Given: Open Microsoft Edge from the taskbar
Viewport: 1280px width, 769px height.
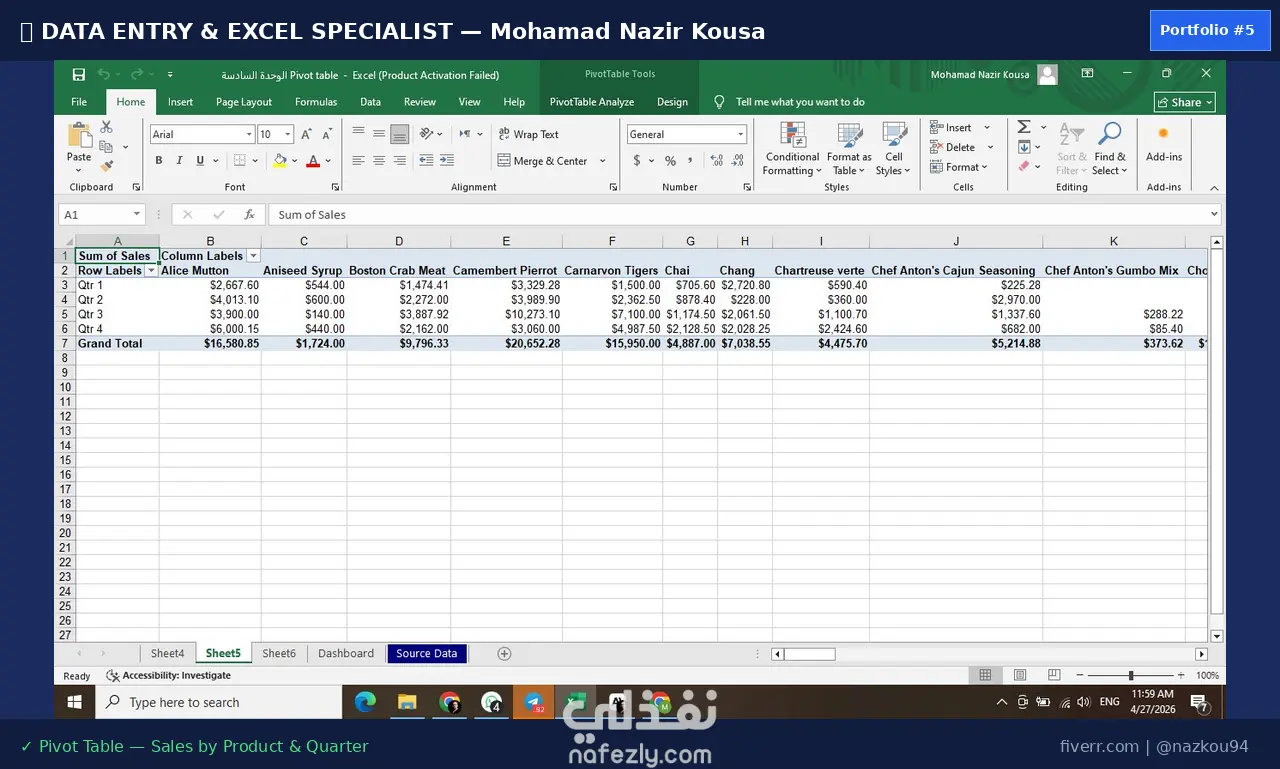Looking at the screenshot, I should (x=365, y=702).
